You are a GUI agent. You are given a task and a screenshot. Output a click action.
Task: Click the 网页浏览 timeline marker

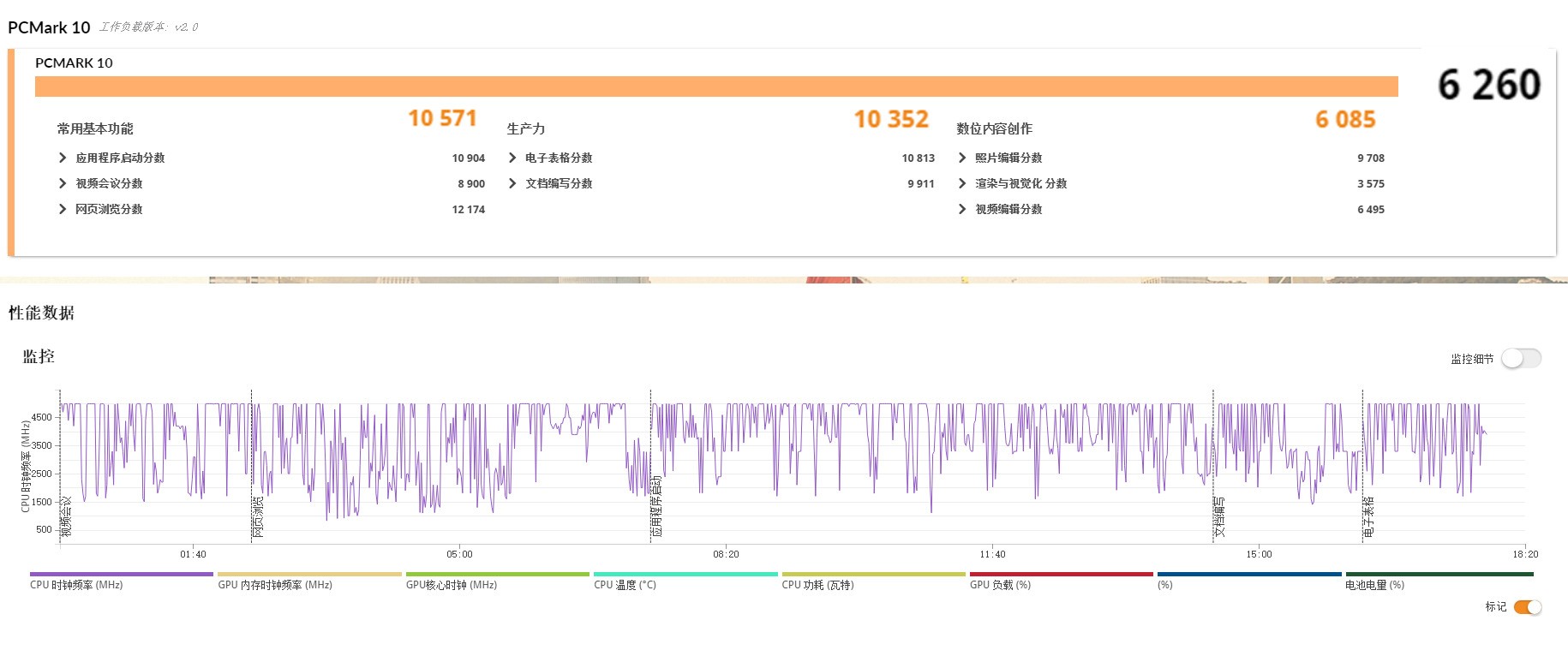[258, 516]
